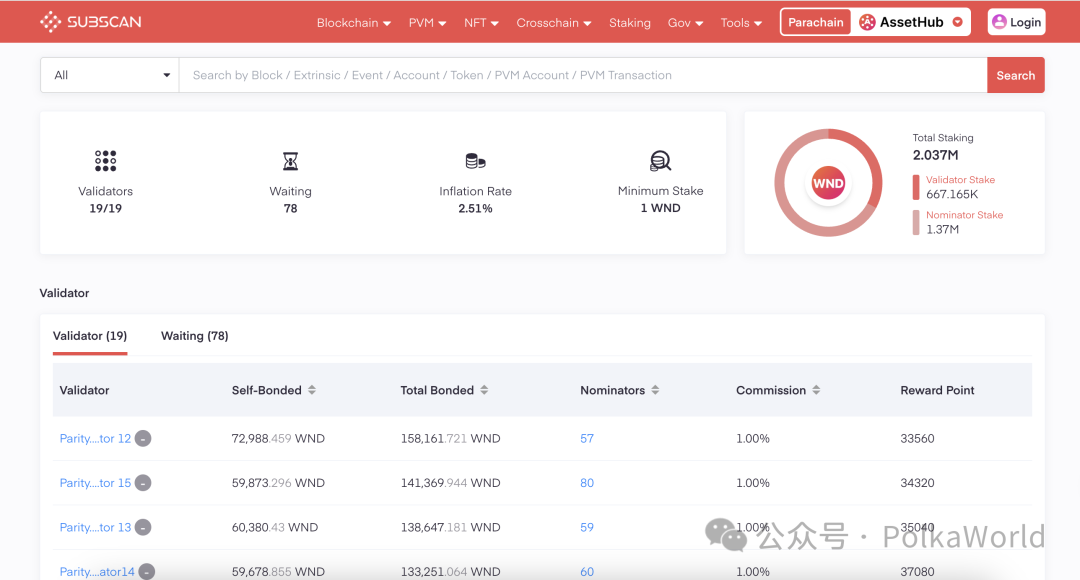The image size is (1080, 580).
Task: Click the Nominator Stake 1.37M value
Action: [x=942, y=229]
